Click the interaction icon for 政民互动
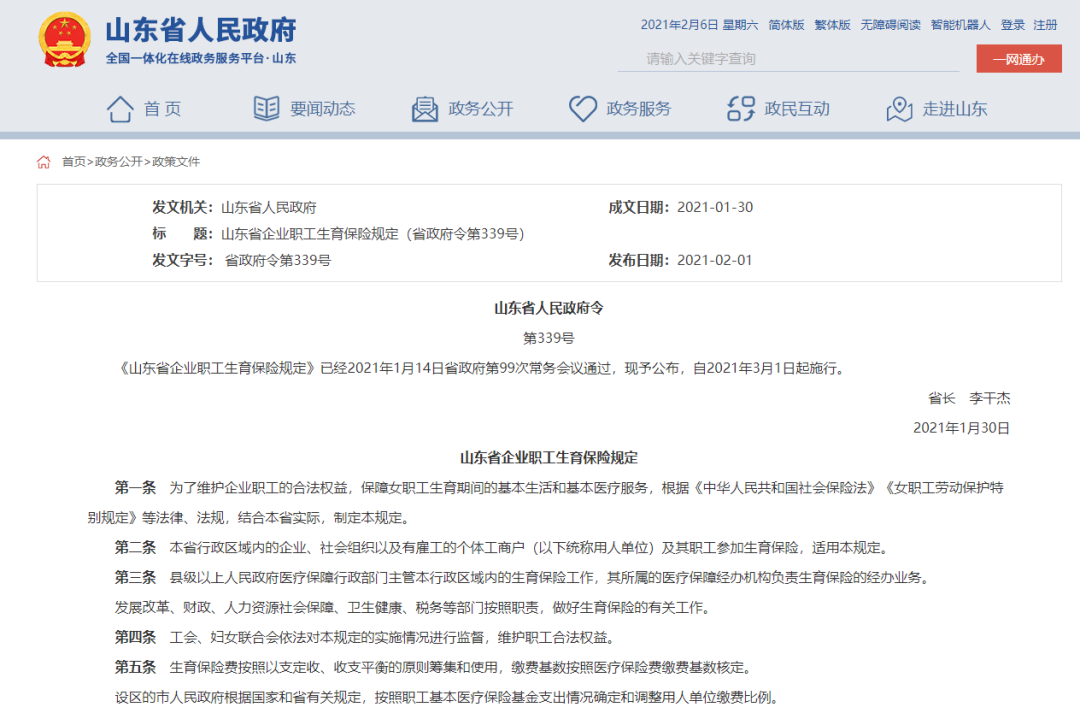1080x713 pixels. (x=741, y=109)
